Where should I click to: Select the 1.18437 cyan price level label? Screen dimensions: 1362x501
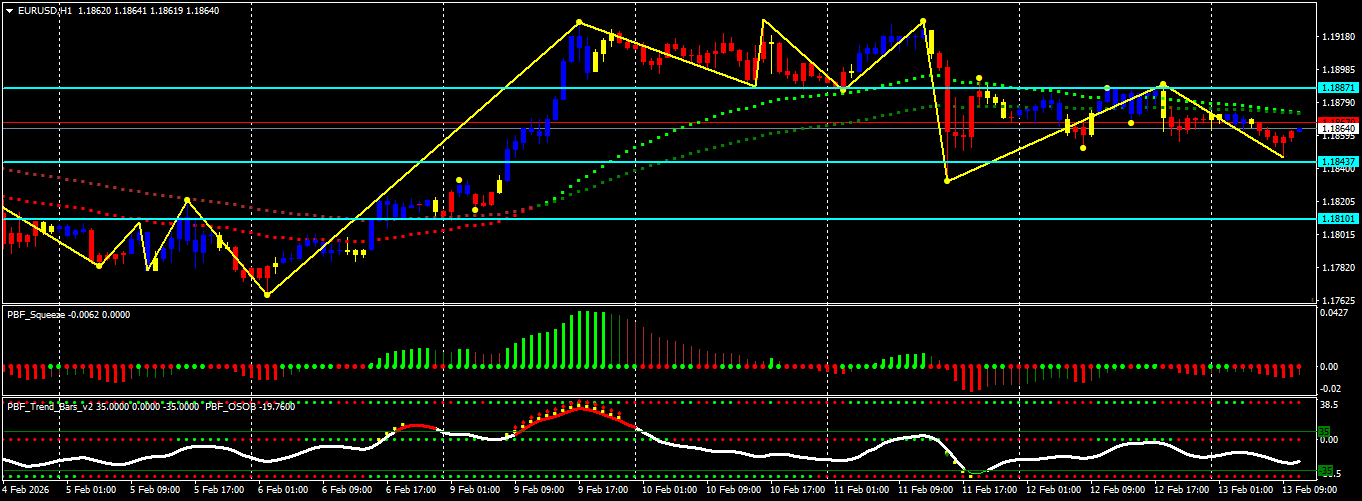(x=1338, y=161)
